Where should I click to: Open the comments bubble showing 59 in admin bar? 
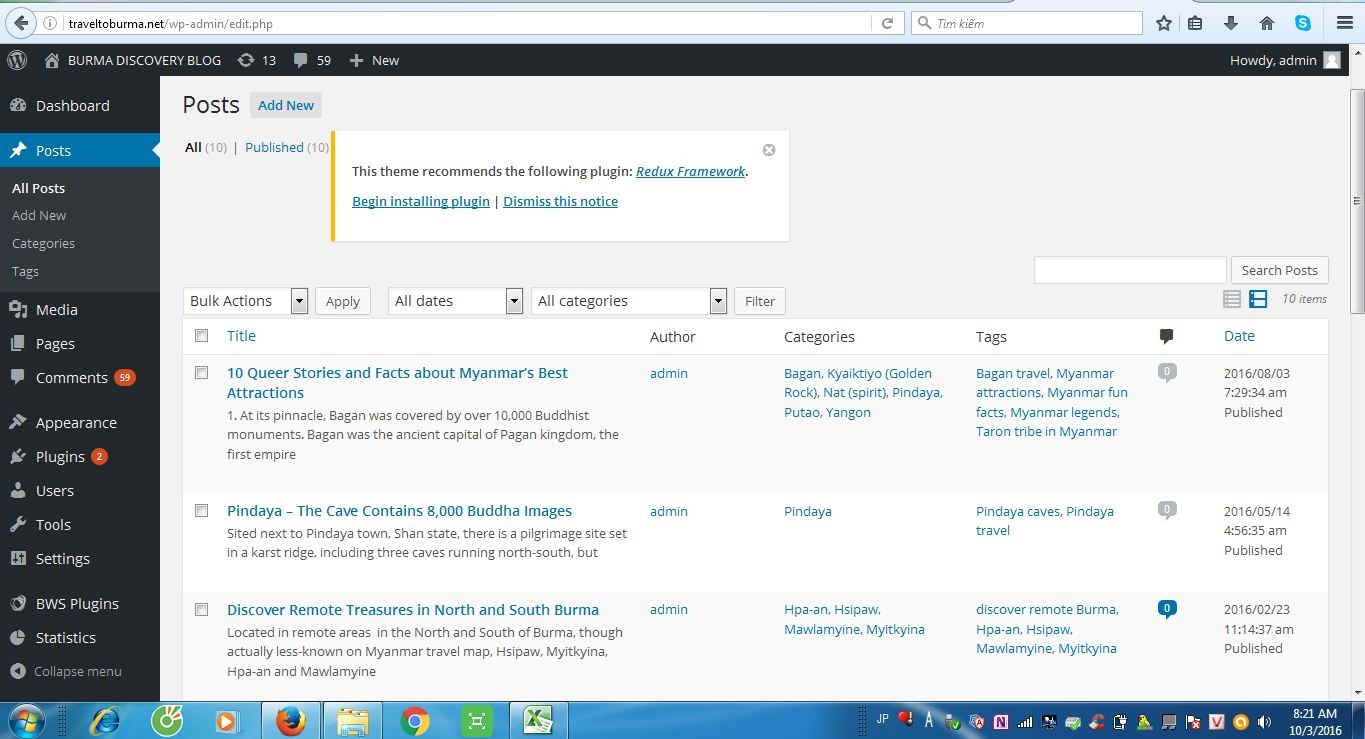click(x=301, y=60)
